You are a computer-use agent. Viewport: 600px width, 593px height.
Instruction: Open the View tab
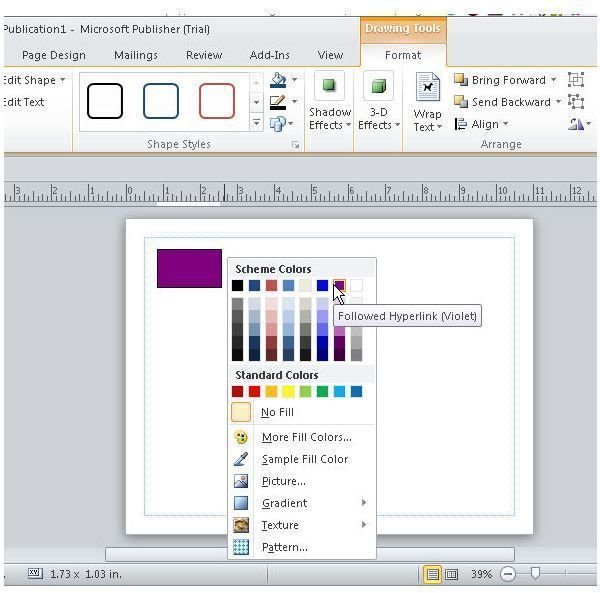click(330, 55)
